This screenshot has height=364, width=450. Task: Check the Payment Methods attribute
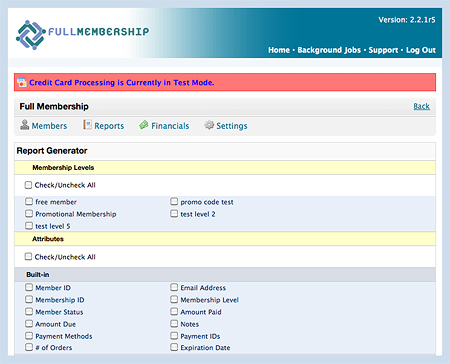pos(29,335)
